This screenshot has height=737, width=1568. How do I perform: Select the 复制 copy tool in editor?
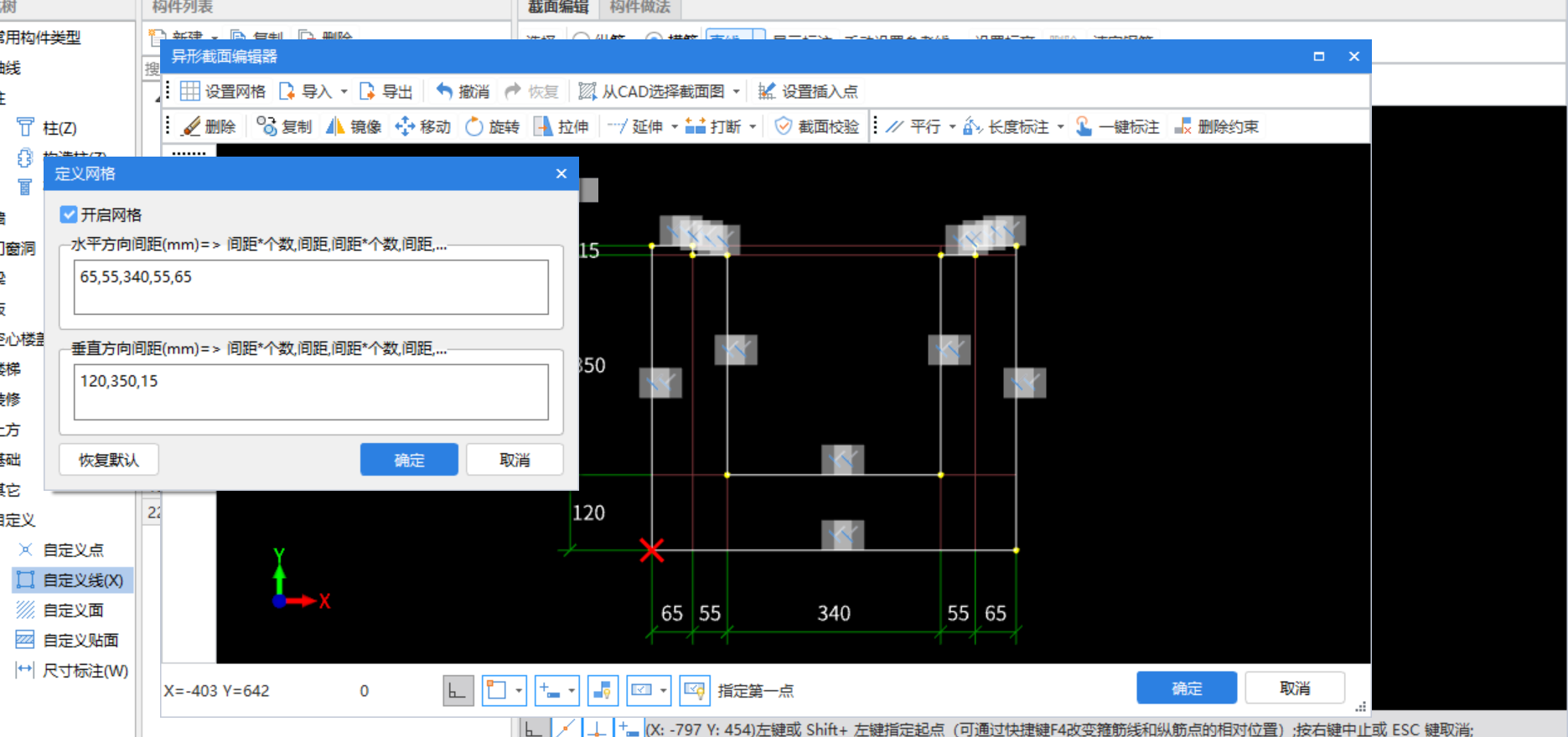285,126
